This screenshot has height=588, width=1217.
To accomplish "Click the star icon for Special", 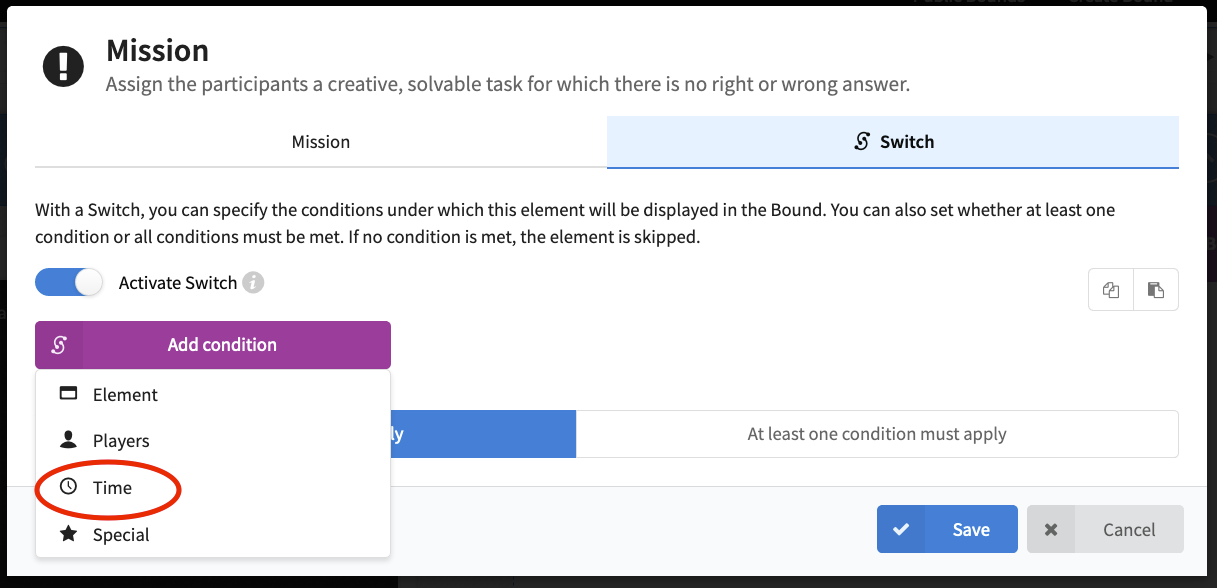I will tap(68, 534).
